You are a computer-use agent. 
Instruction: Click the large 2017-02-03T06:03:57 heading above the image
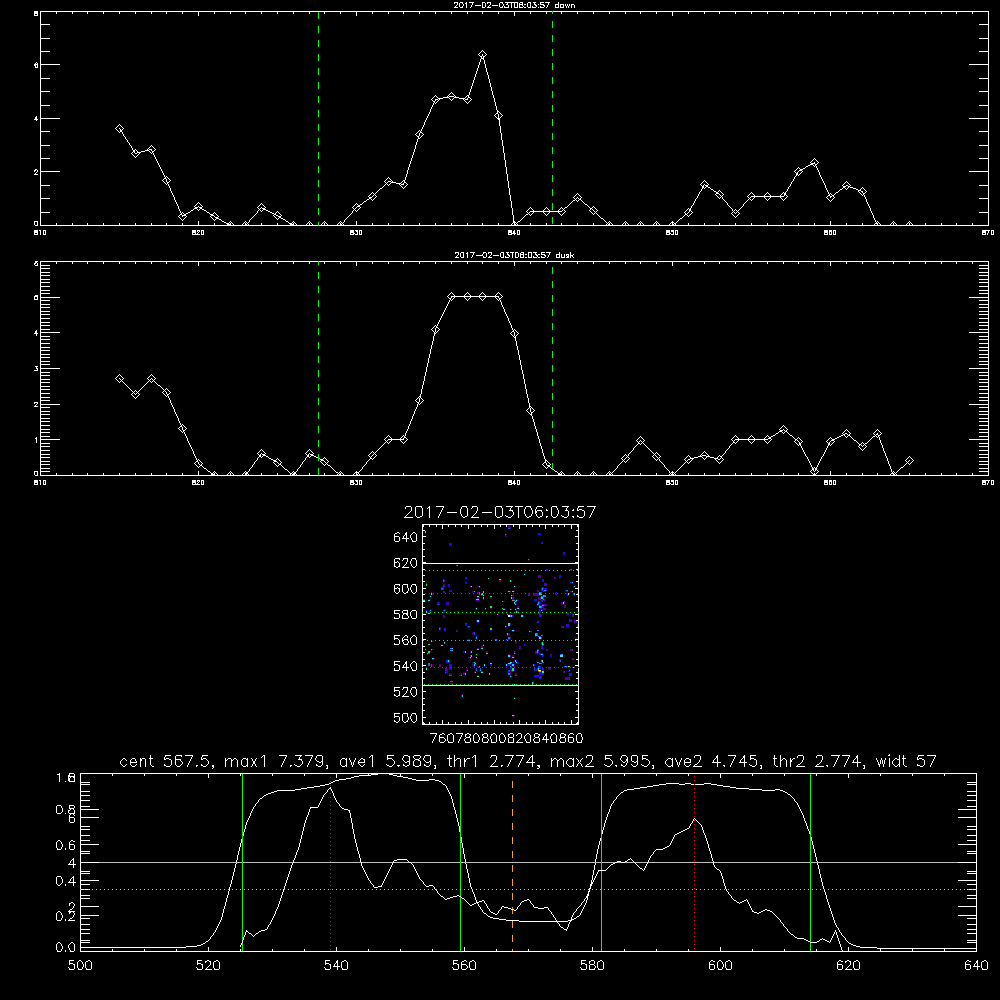pos(500,512)
